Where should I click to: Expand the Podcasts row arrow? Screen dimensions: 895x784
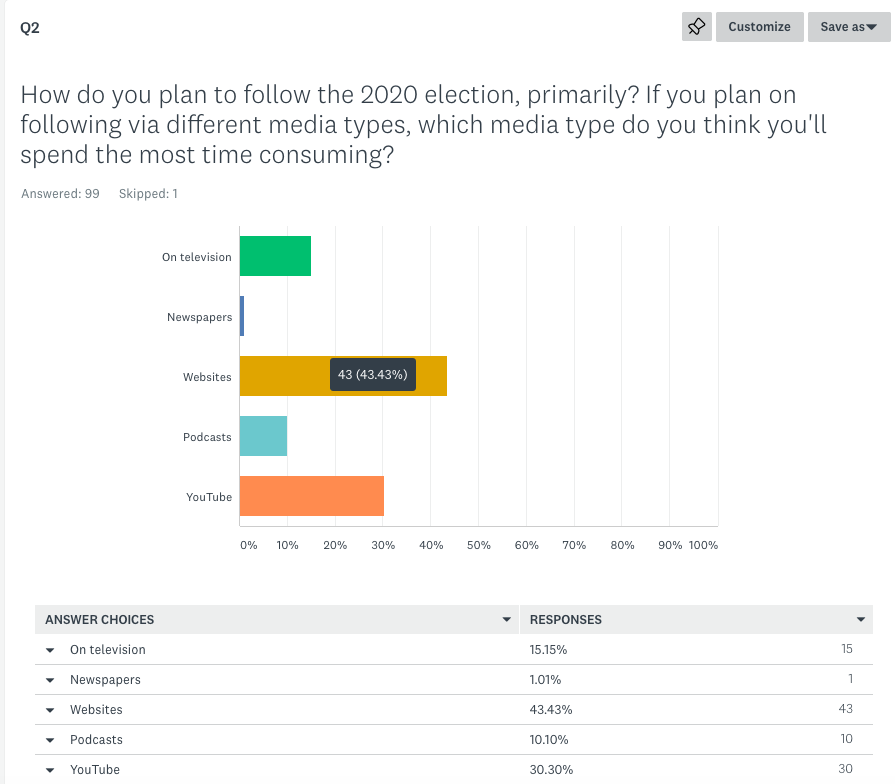[50, 740]
